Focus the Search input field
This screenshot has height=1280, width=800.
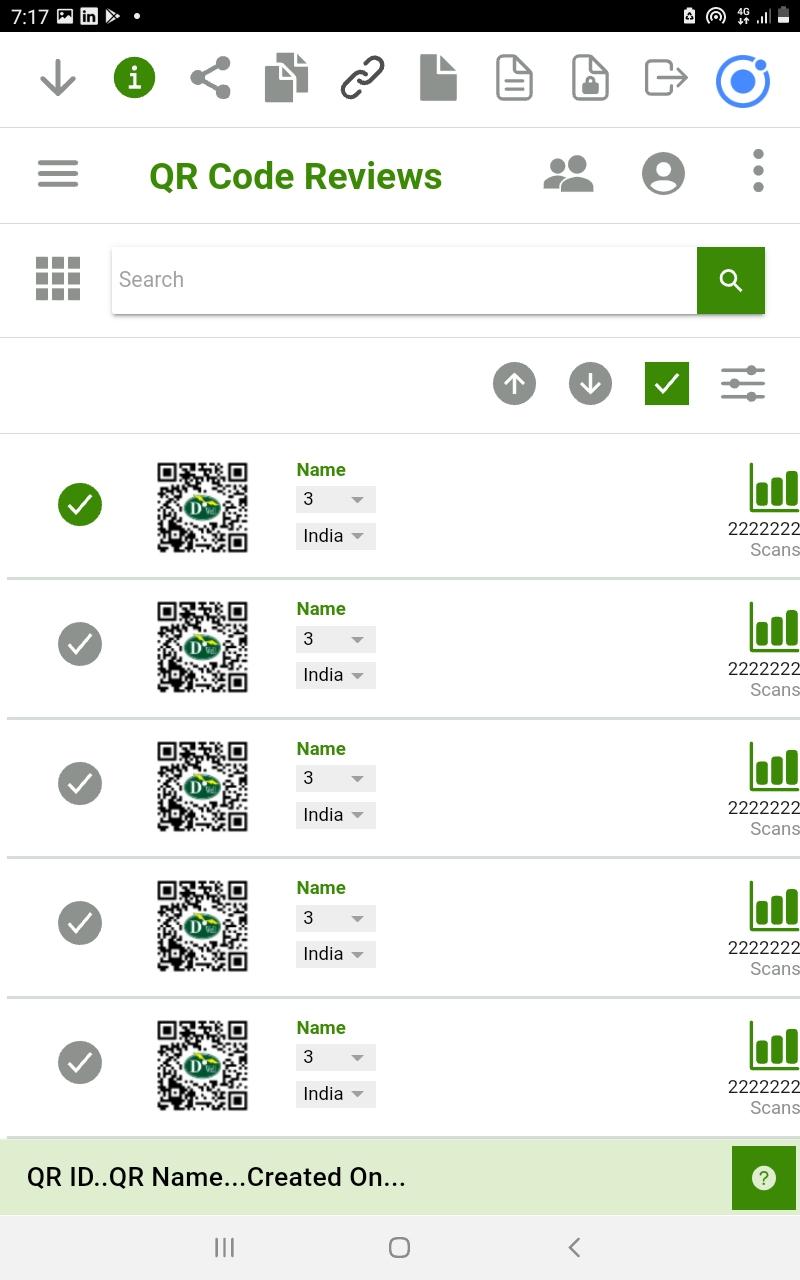pos(404,280)
